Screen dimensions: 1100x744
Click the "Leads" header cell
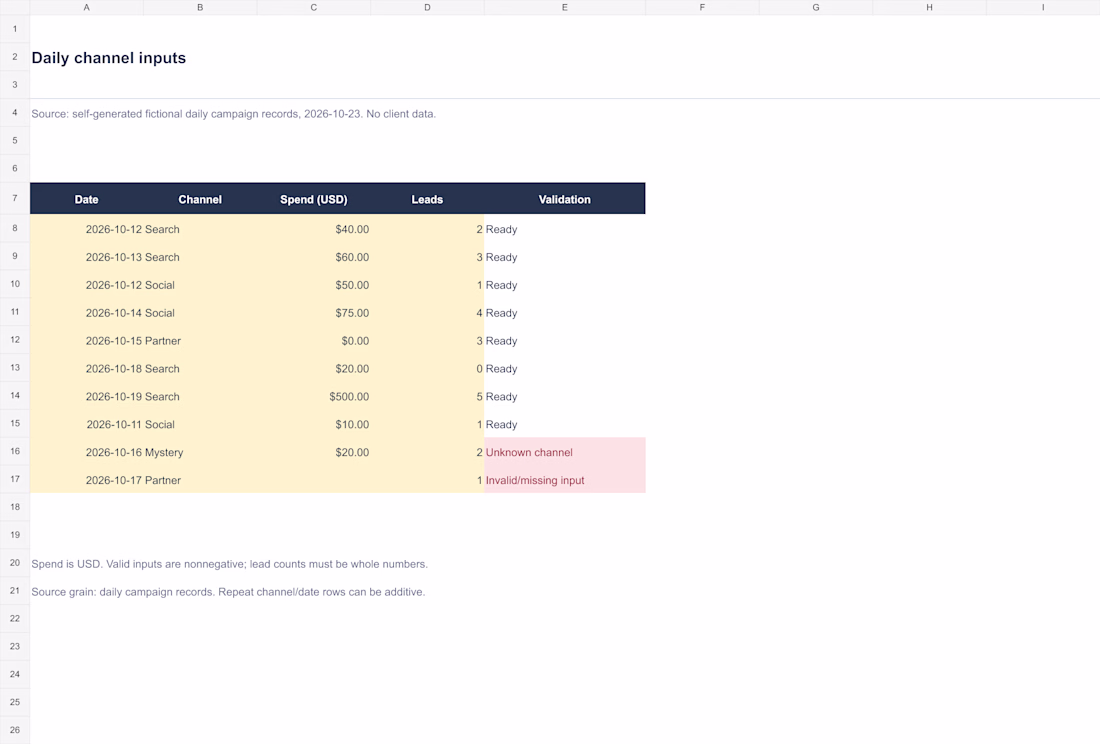click(427, 199)
